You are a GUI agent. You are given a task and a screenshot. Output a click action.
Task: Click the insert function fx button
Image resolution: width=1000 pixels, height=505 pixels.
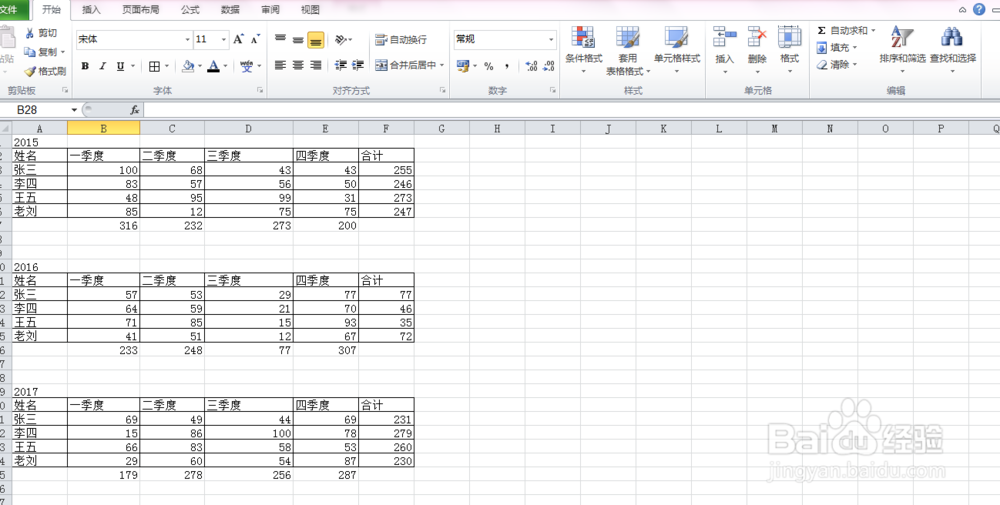pos(135,110)
